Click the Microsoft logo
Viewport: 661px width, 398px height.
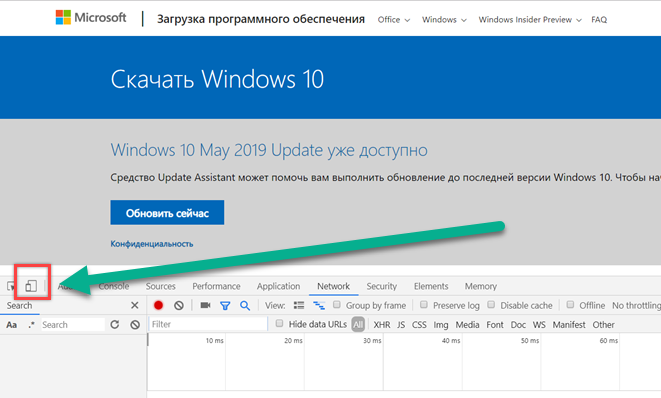point(91,17)
